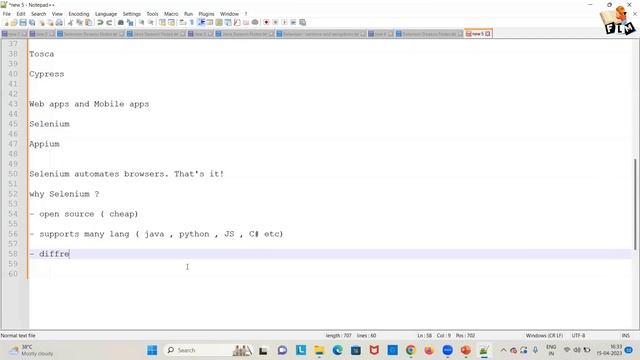The width and height of the screenshot is (640, 360).
Task: Click 'length : 707' in status bar
Action: pyautogui.click(x=338, y=336)
